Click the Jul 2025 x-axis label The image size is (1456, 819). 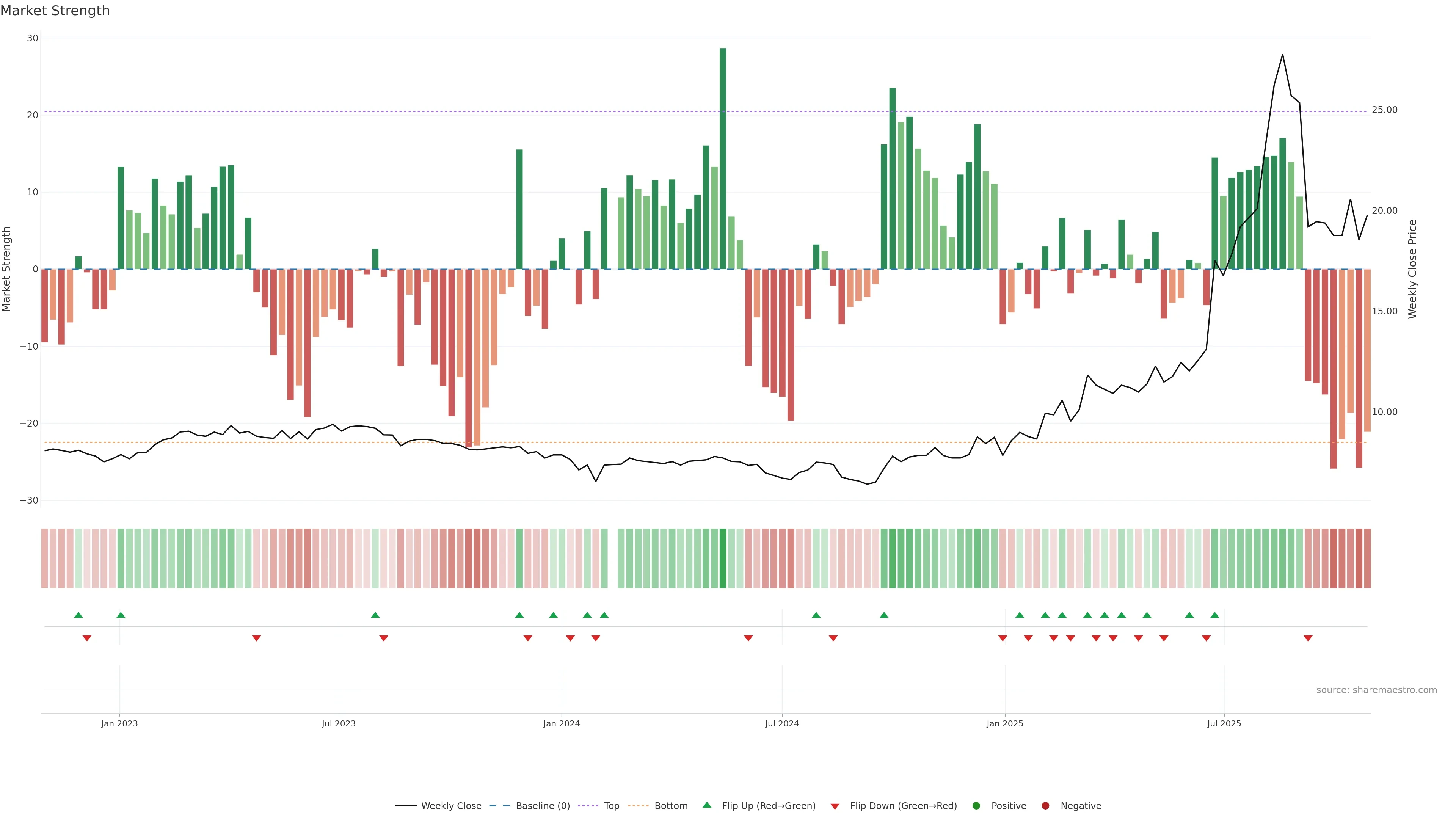(x=1224, y=723)
